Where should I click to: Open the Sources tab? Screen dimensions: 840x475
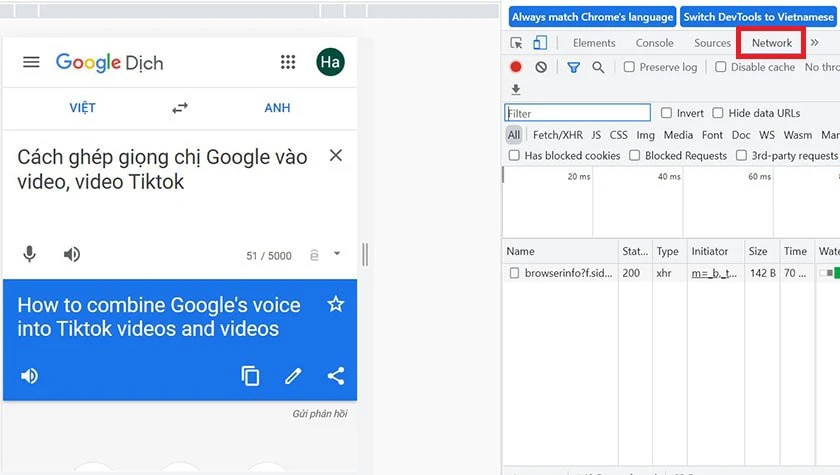[712, 43]
